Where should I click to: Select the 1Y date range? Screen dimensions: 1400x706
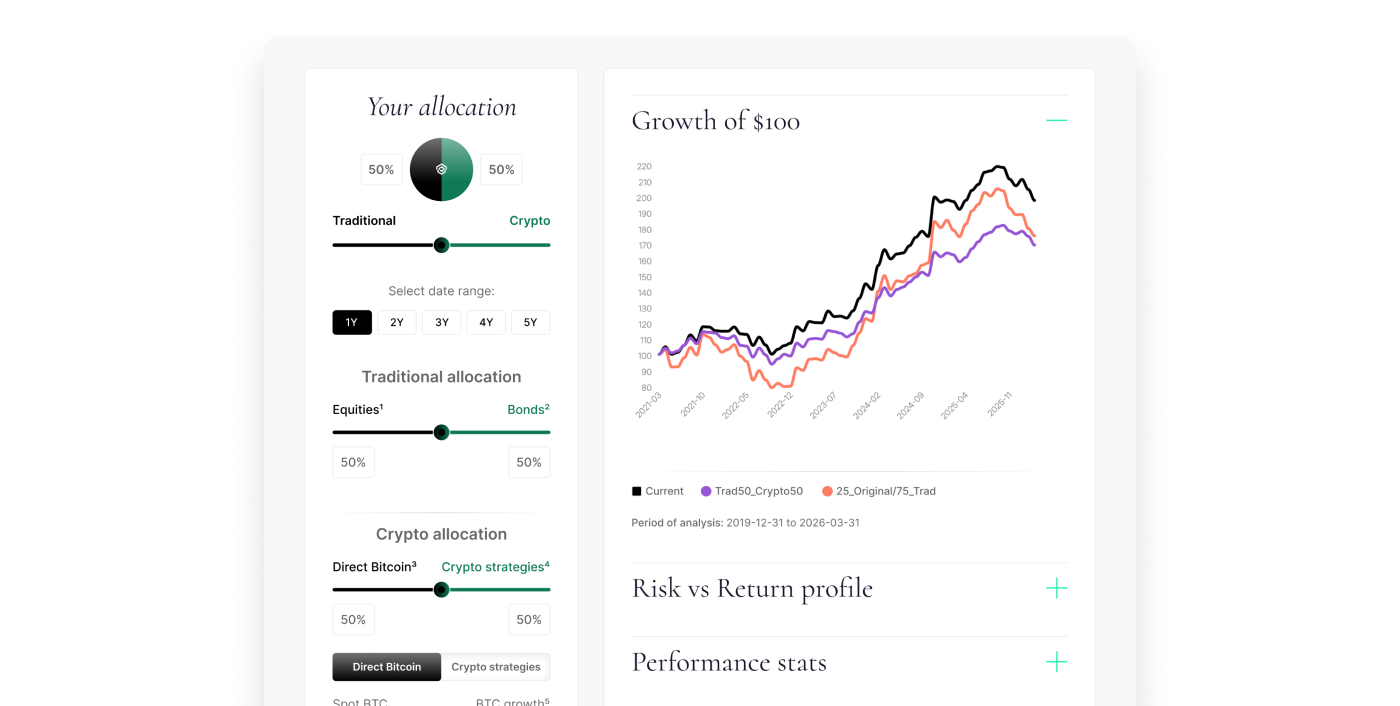[x=352, y=322]
